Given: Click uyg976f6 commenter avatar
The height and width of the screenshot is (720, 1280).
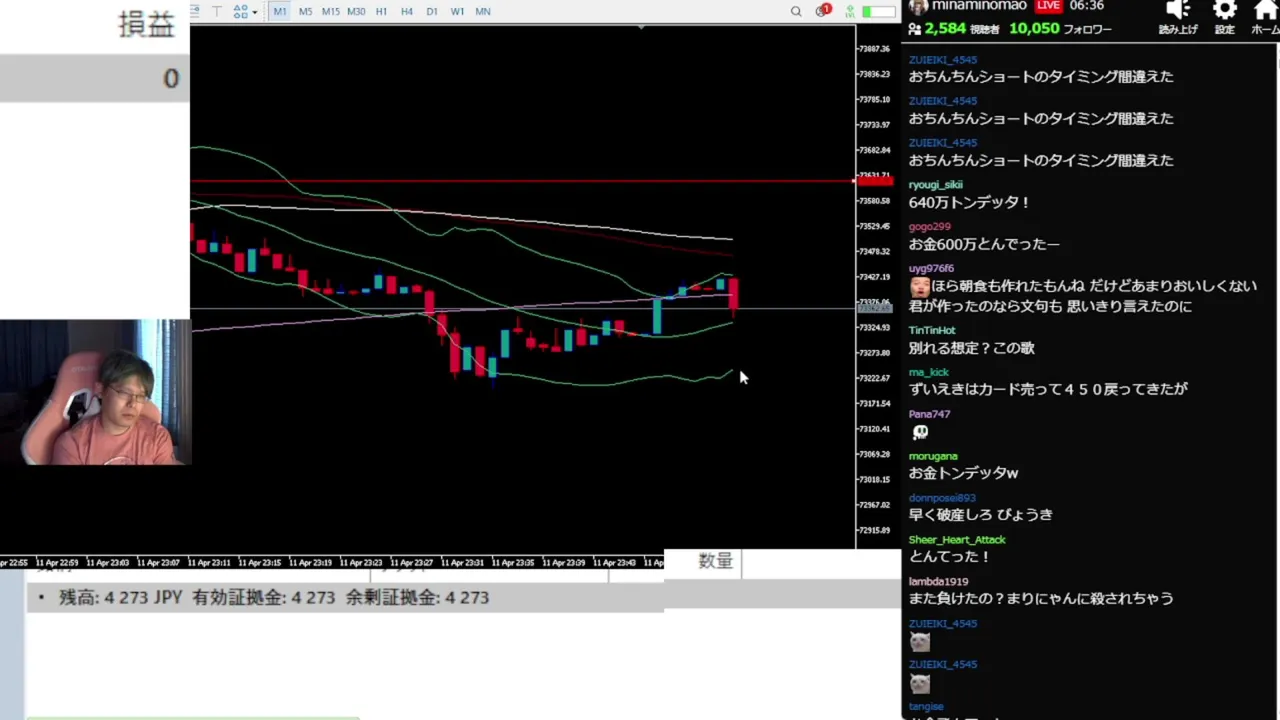Looking at the screenshot, I should click(920, 287).
